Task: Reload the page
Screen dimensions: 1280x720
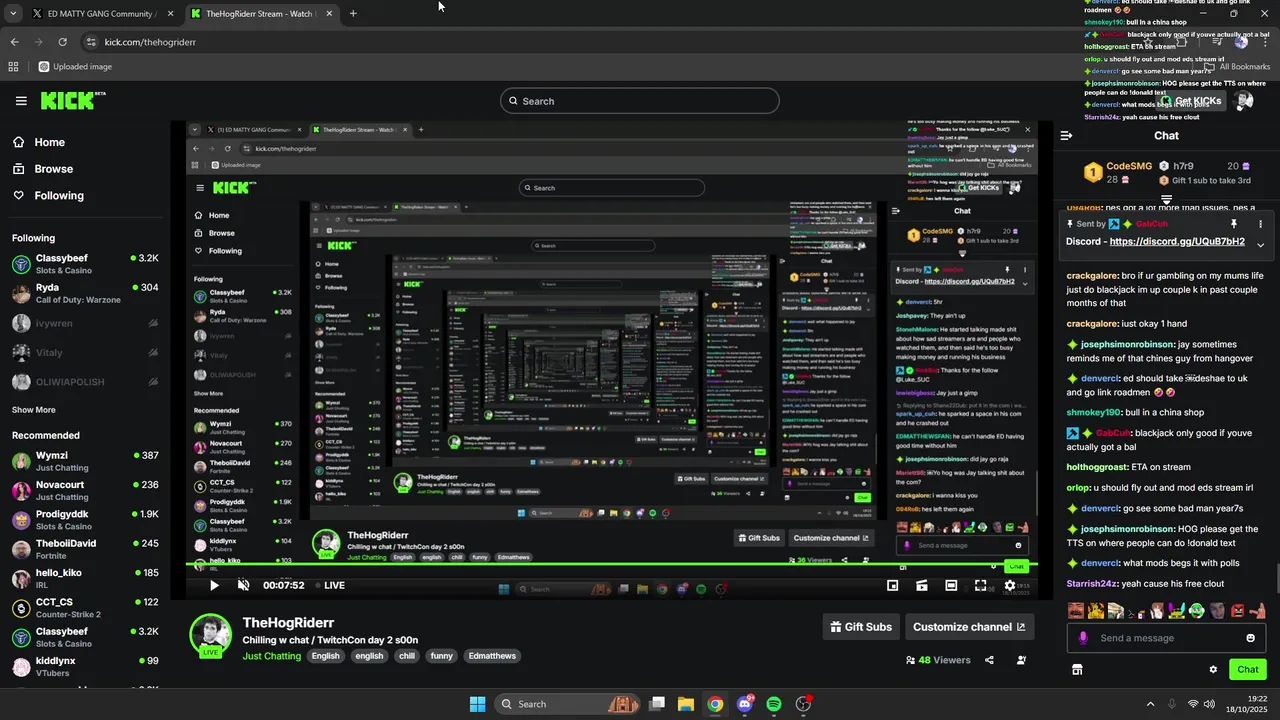Action: pos(62,42)
